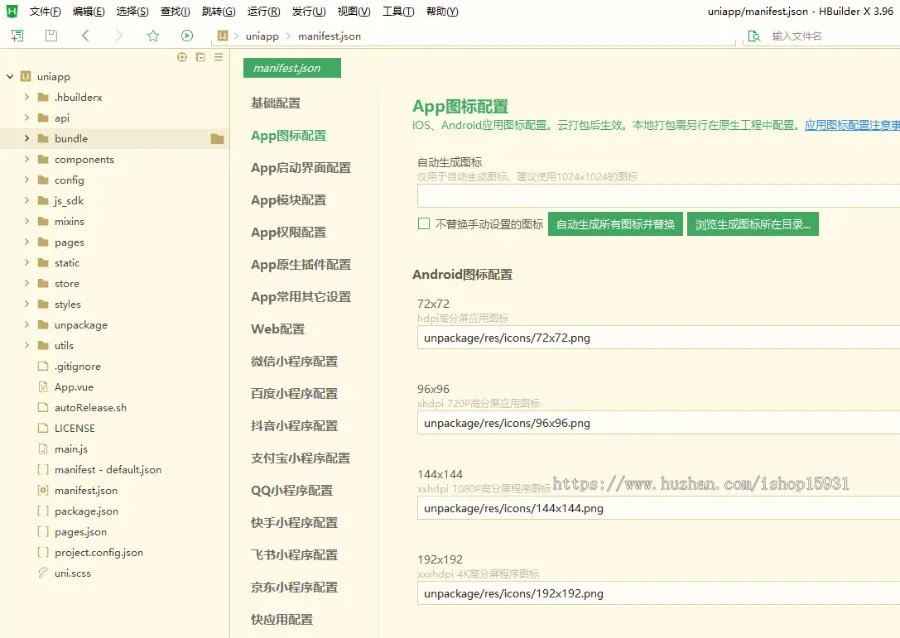Expand the components folder
Screen dimensions: 900x638
point(26,159)
